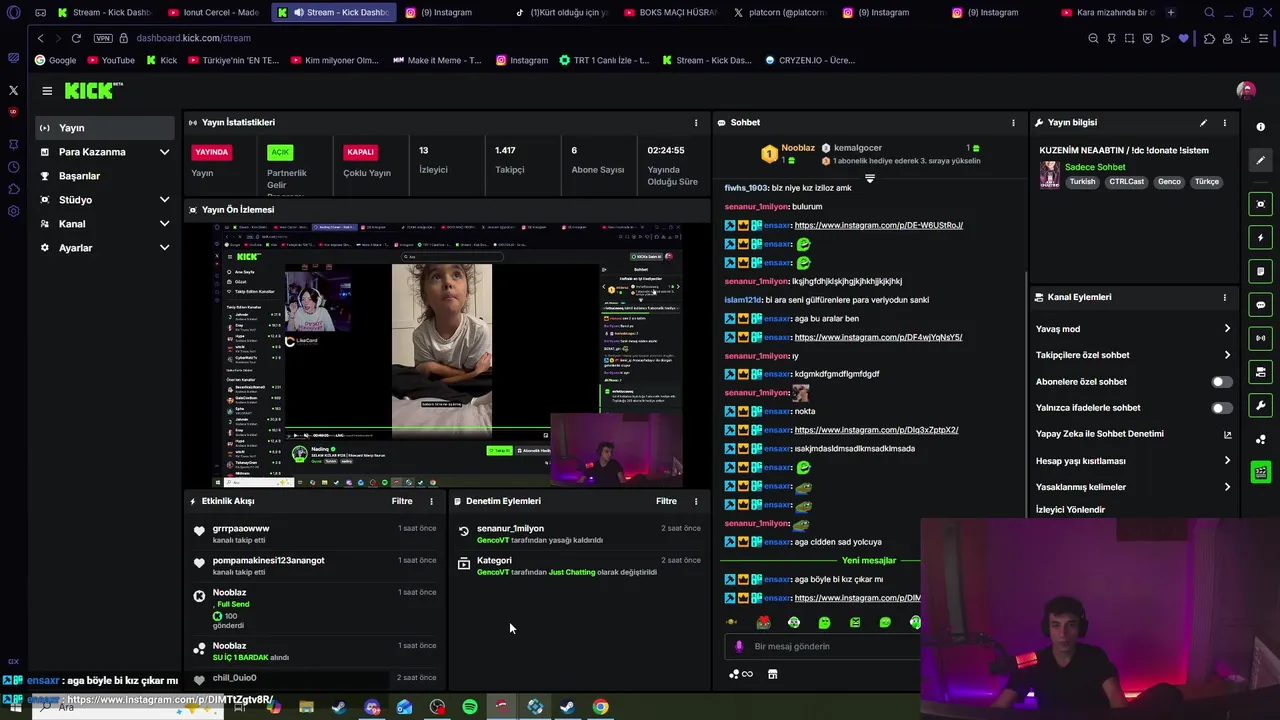Open the Kick hamburger menu
This screenshot has width=1280, height=720.
pyautogui.click(x=47, y=91)
